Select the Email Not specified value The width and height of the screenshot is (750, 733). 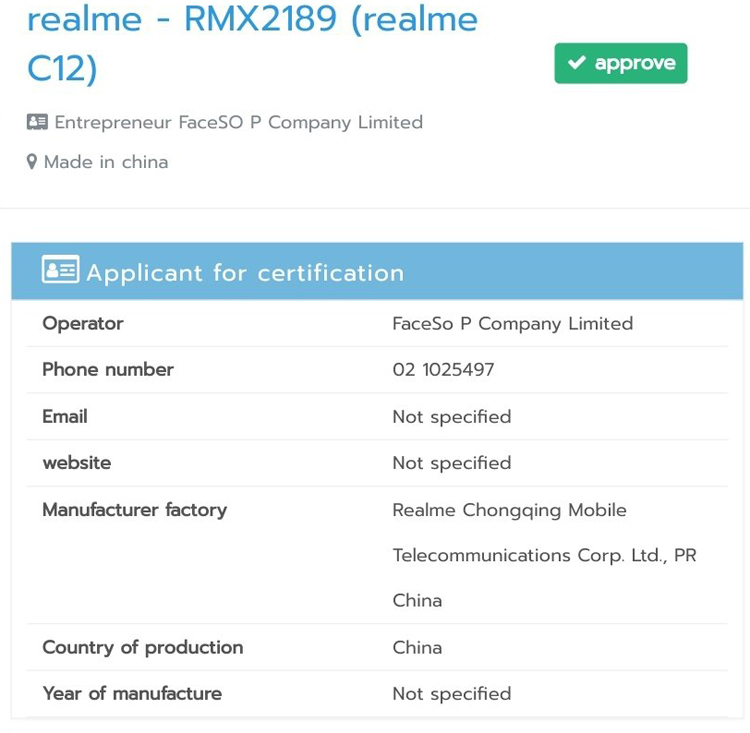(452, 417)
